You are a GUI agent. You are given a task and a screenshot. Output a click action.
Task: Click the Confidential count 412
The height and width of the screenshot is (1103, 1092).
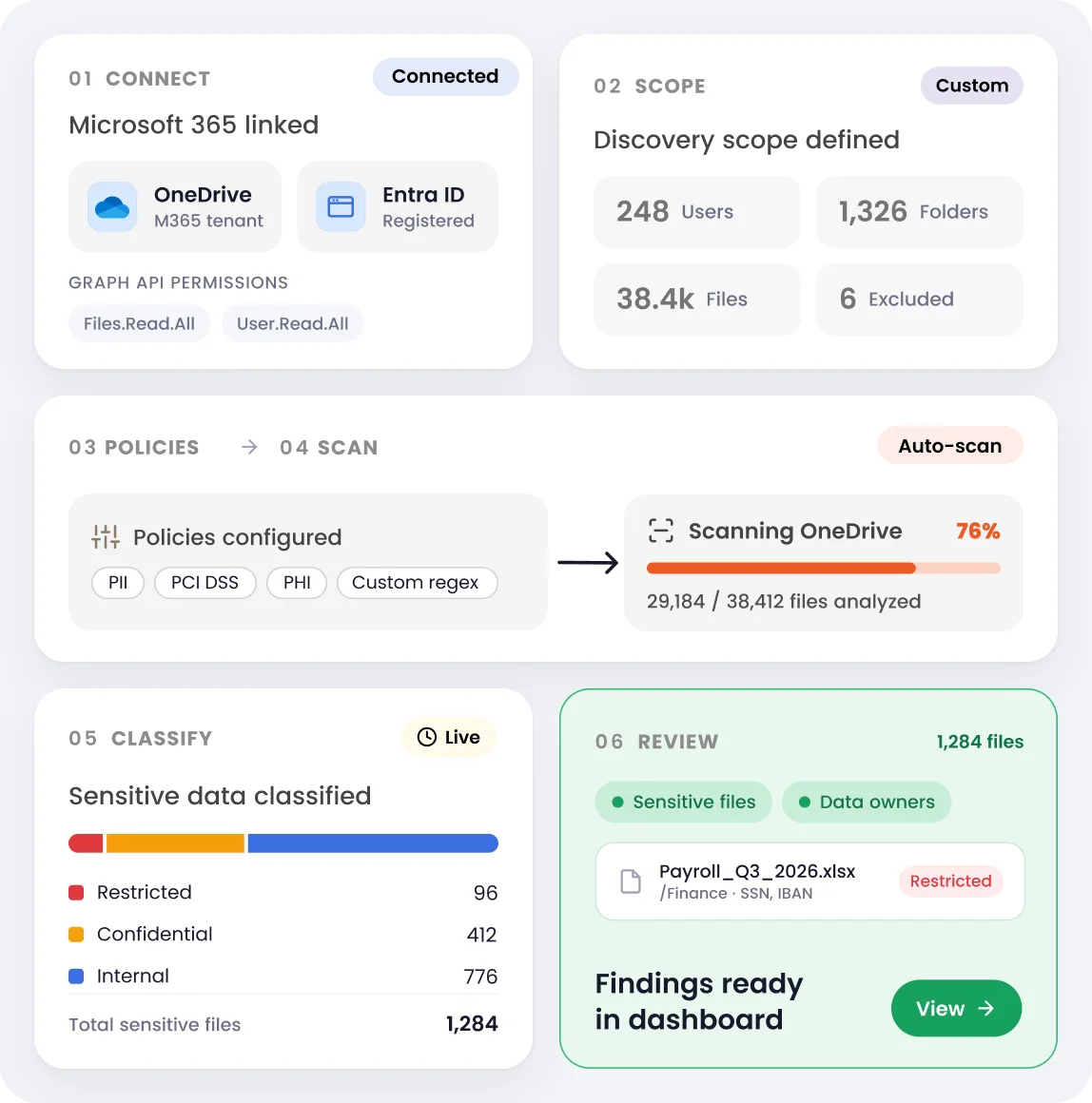point(482,934)
